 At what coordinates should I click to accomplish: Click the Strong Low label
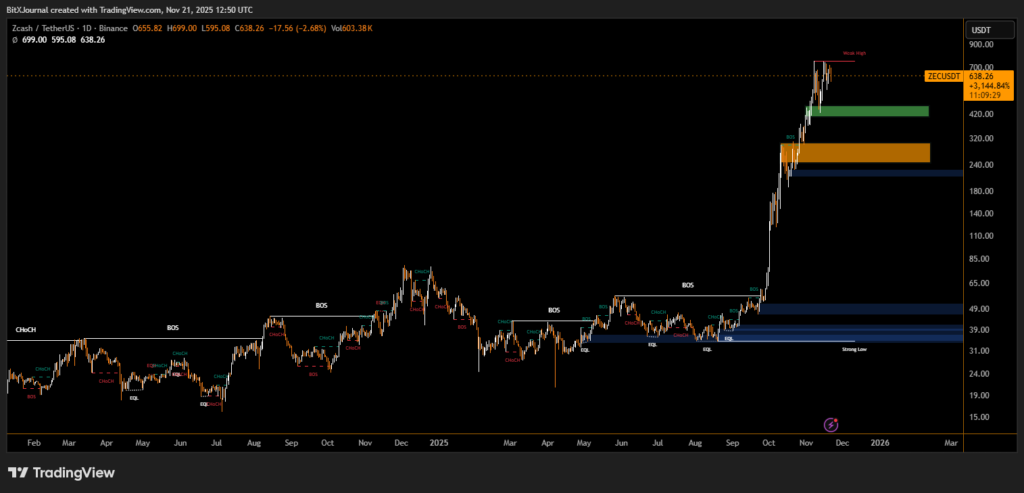[x=853, y=349]
